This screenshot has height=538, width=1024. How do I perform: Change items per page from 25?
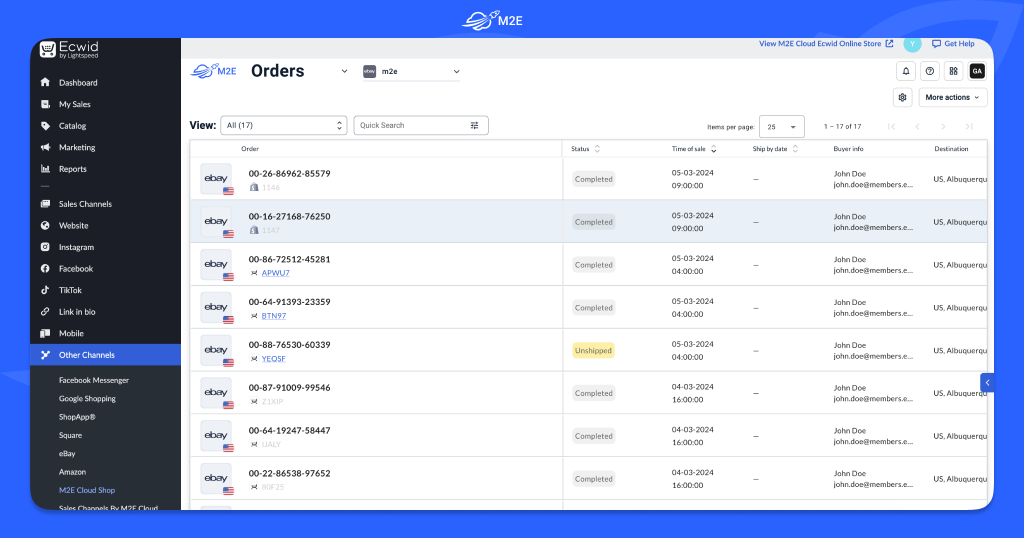point(781,126)
